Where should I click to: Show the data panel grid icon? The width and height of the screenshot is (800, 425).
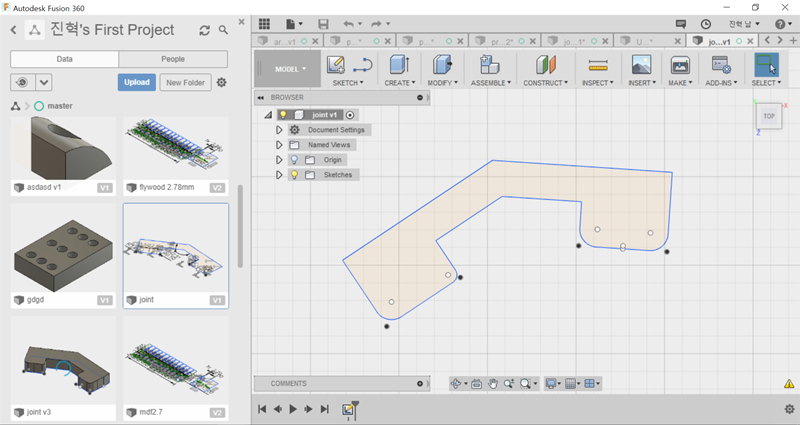coord(264,23)
